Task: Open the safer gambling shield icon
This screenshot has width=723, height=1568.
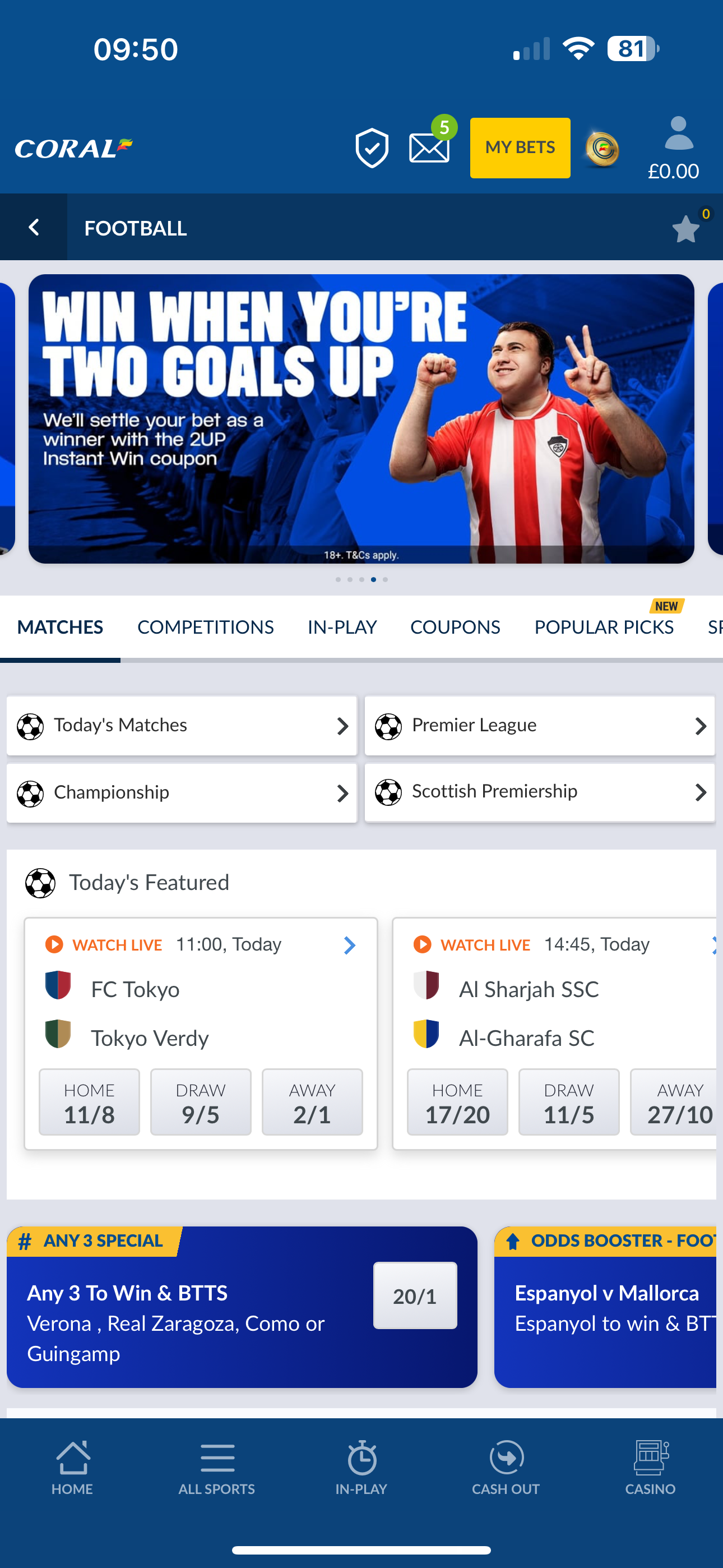Action: [372, 148]
